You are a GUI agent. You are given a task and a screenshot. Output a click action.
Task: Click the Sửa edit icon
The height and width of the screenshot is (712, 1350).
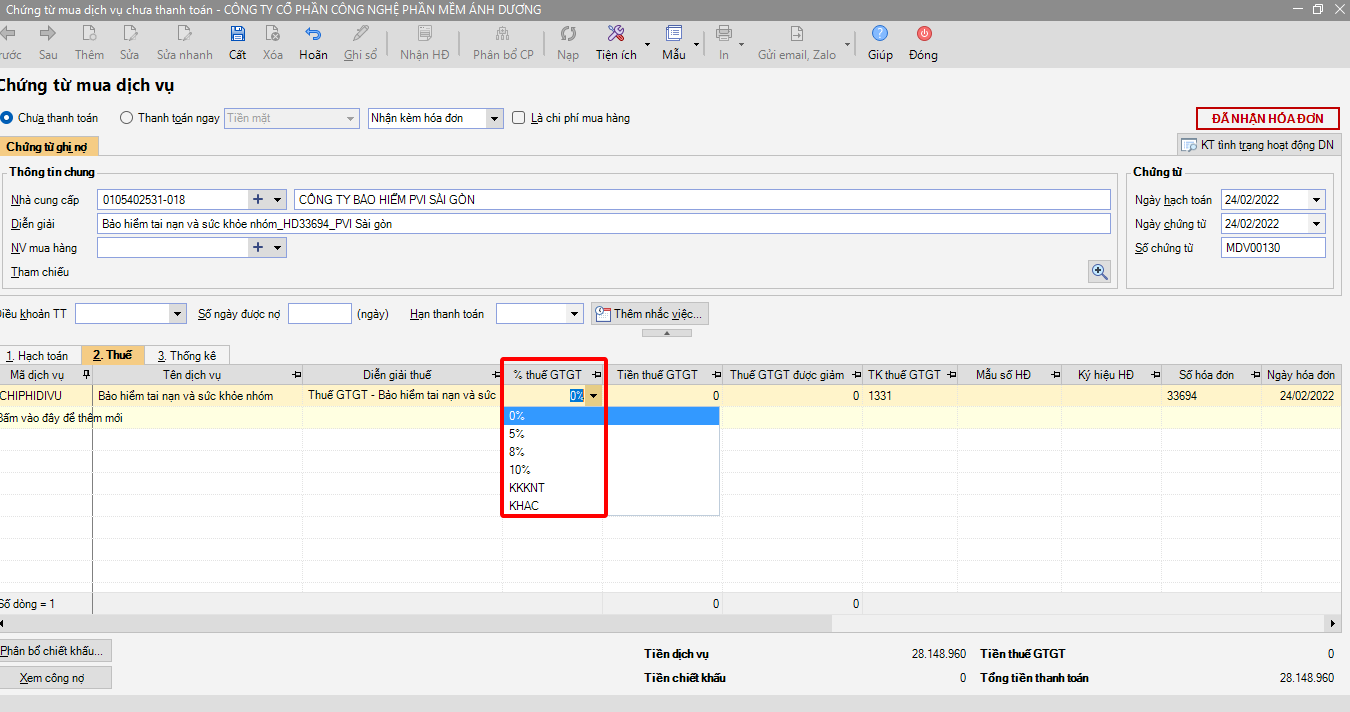130,34
